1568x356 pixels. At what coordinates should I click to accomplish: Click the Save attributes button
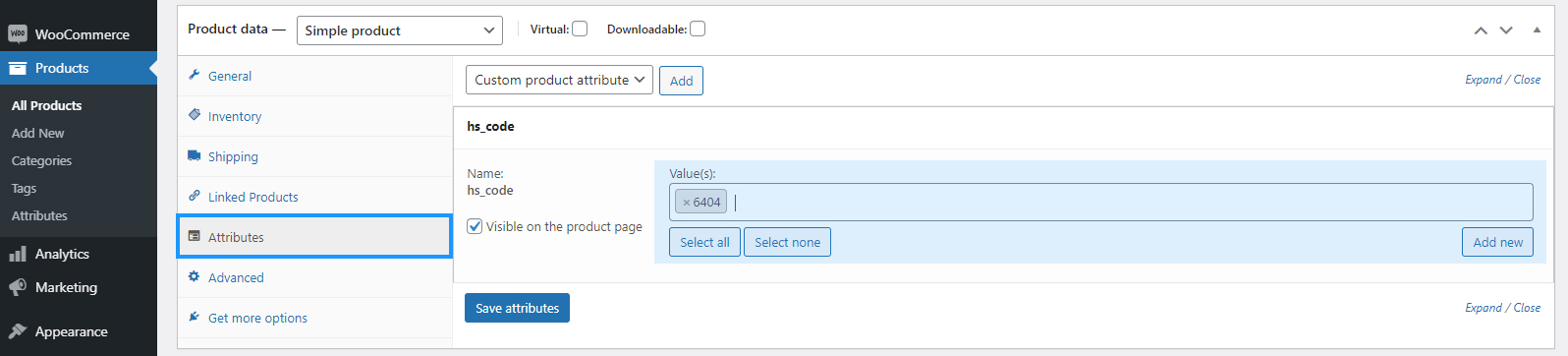coord(517,308)
